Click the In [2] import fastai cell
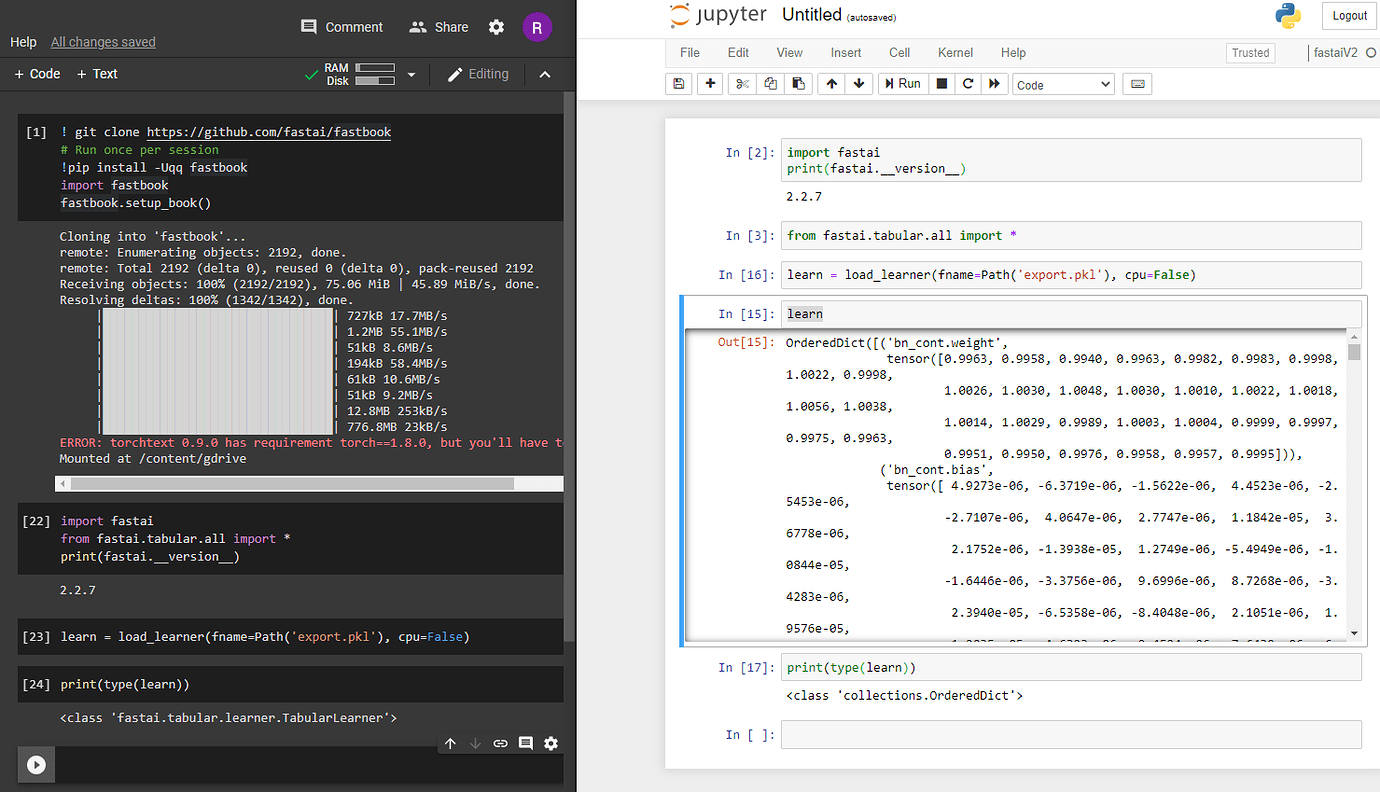The height and width of the screenshot is (792, 1380). coord(1071,160)
